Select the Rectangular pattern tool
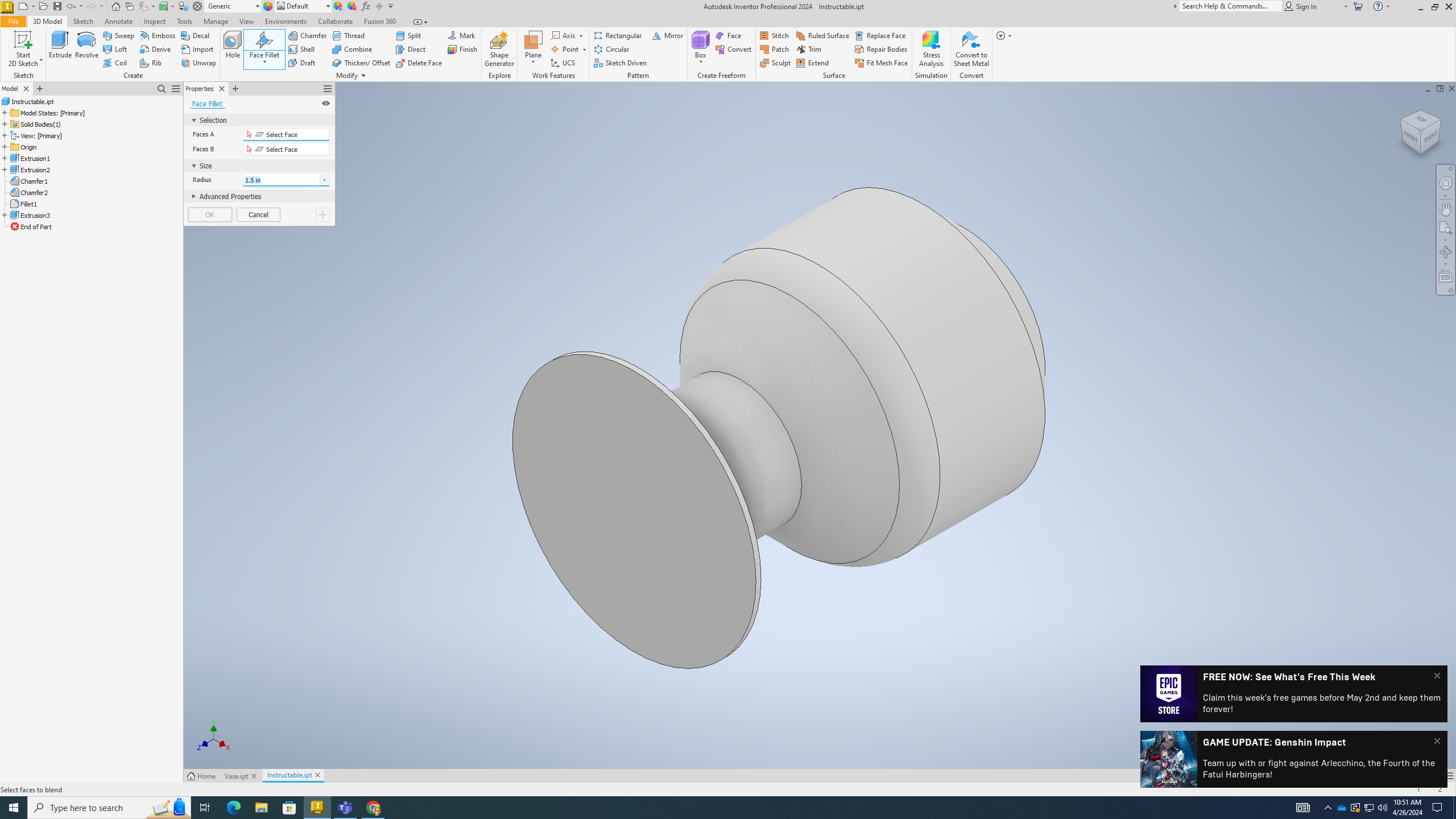This screenshot has height=819, width=1456. tap(618, 35)
